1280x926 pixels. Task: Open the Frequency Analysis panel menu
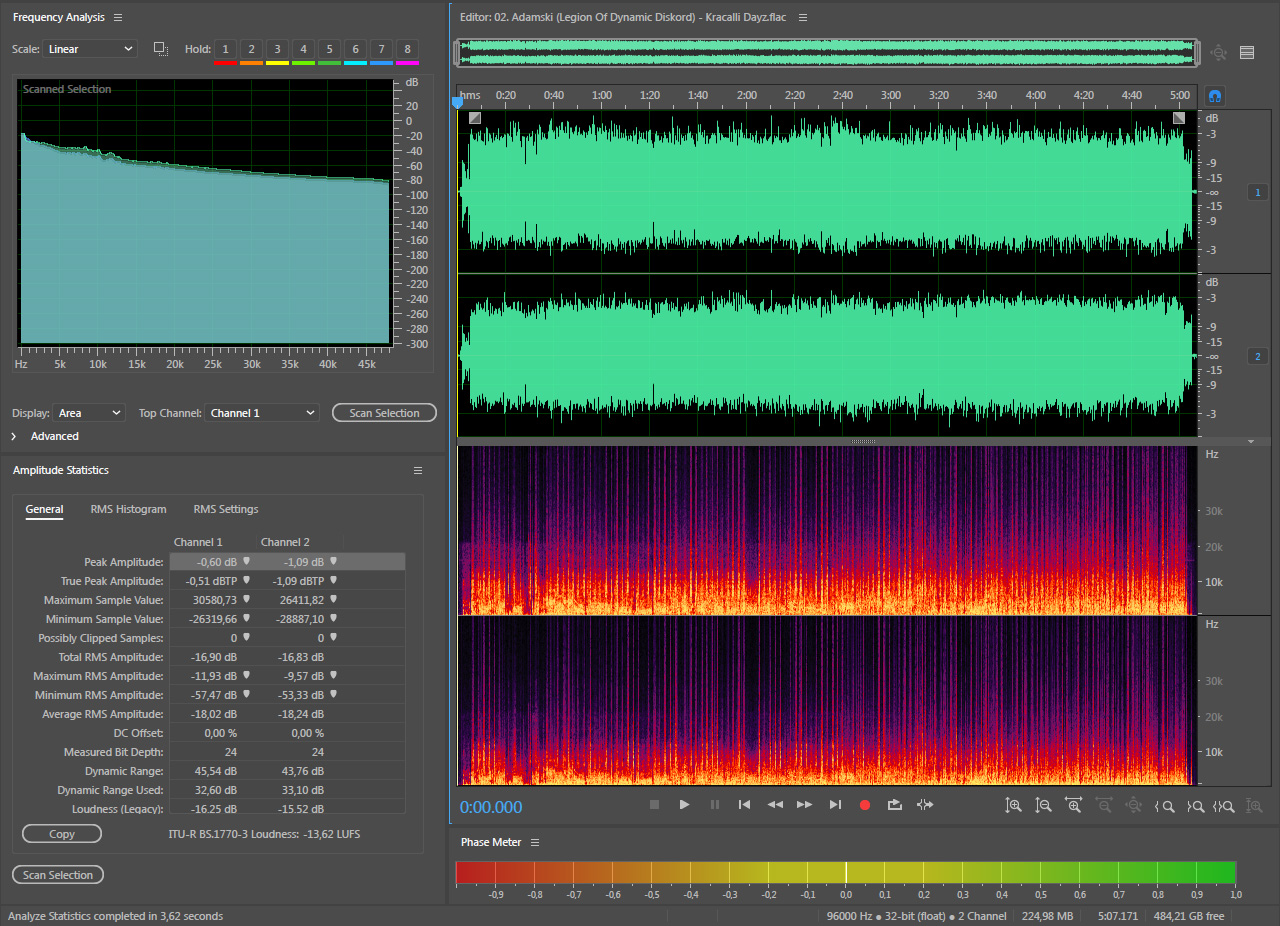click(x=118, y=18)
